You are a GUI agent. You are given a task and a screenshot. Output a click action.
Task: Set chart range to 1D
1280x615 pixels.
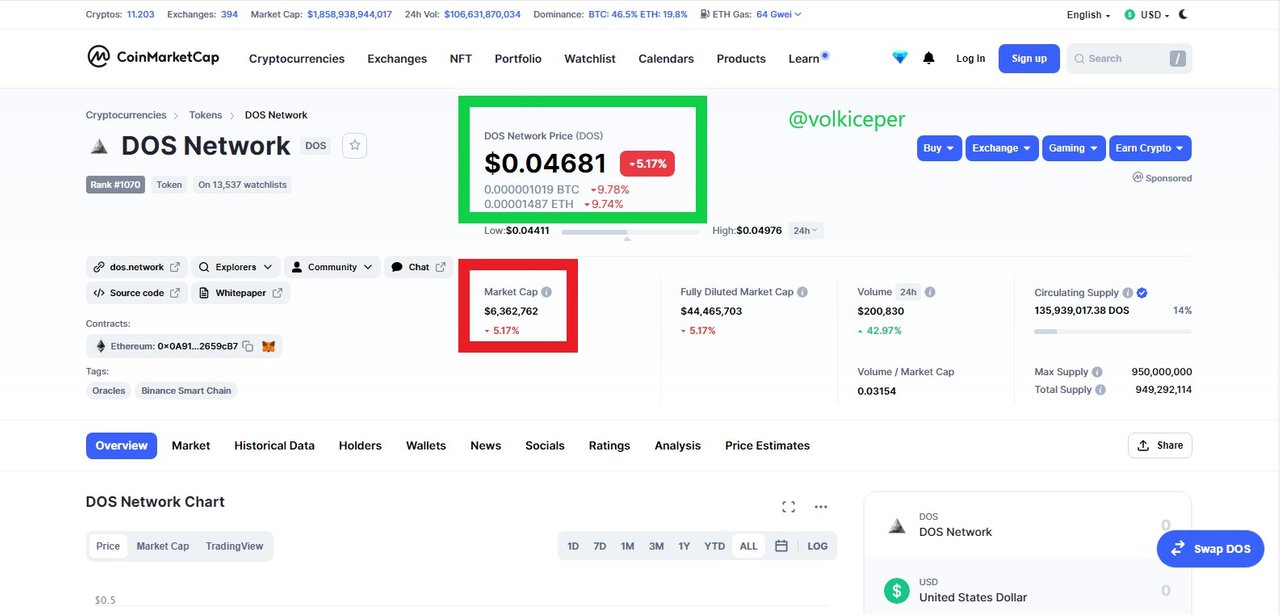pos(573,546)
